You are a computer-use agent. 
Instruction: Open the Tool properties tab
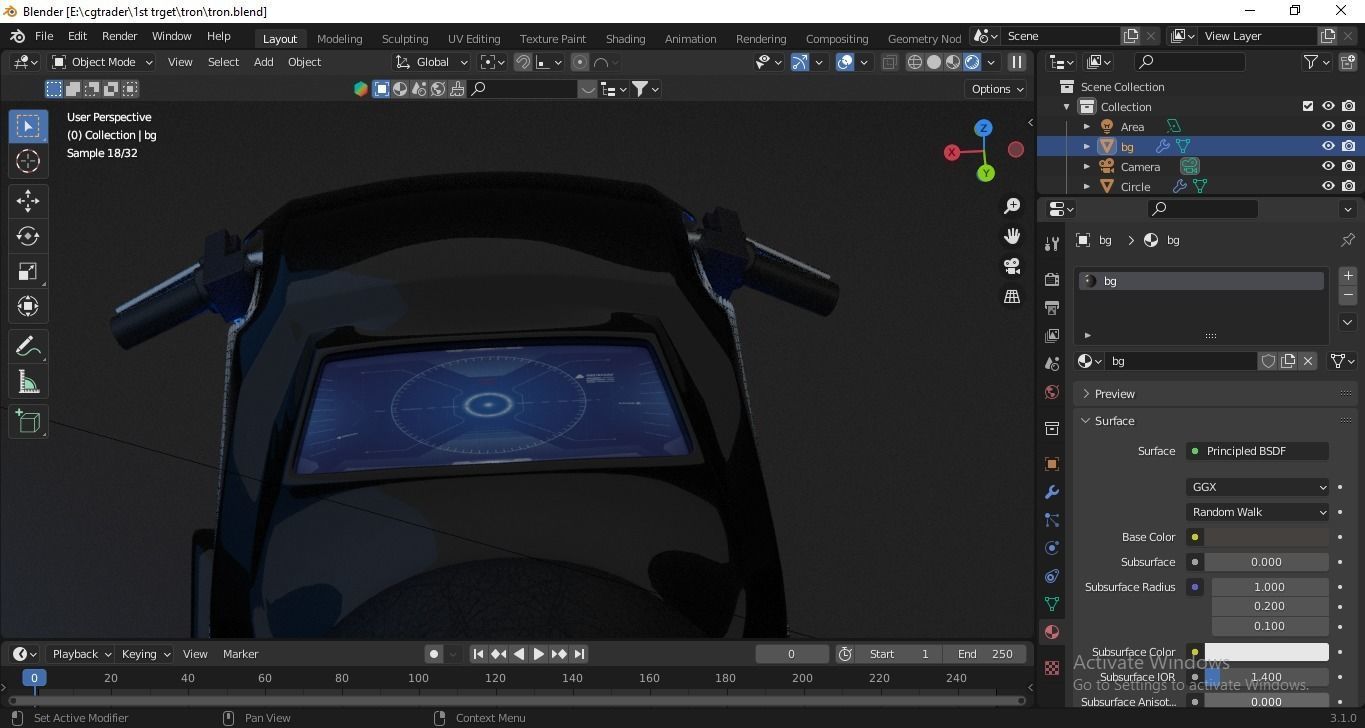coord(1051,244)
